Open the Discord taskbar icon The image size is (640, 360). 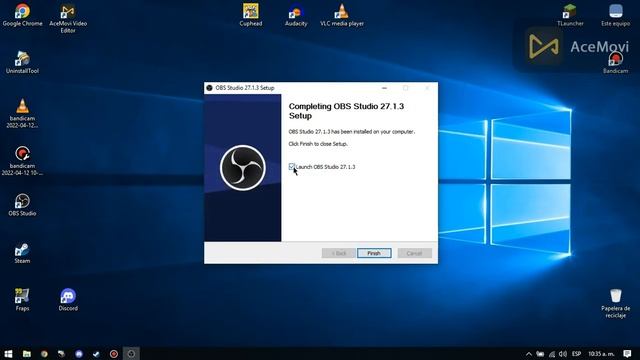79,353
